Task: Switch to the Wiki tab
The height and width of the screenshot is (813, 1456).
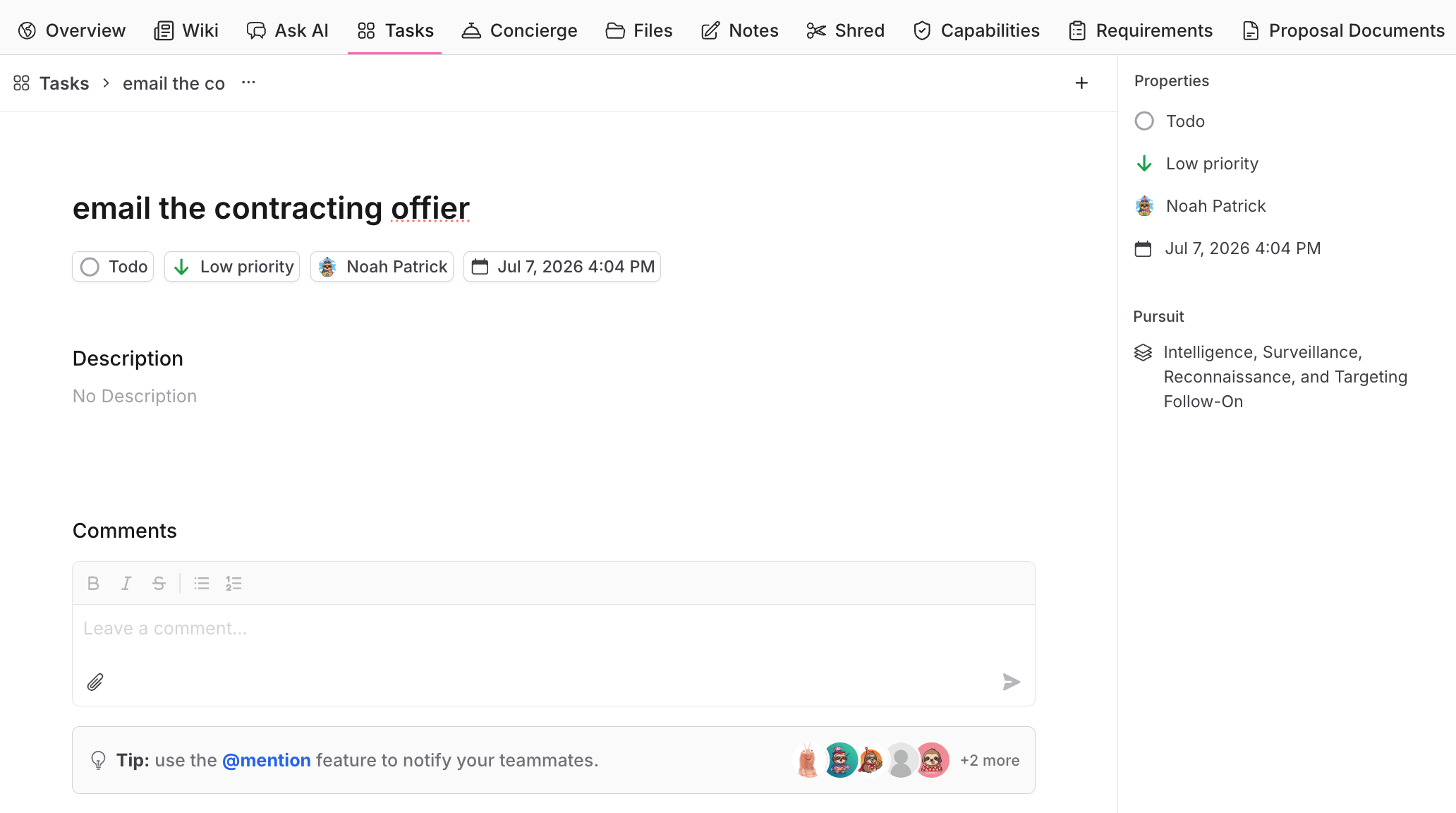Action: [186, 30]
